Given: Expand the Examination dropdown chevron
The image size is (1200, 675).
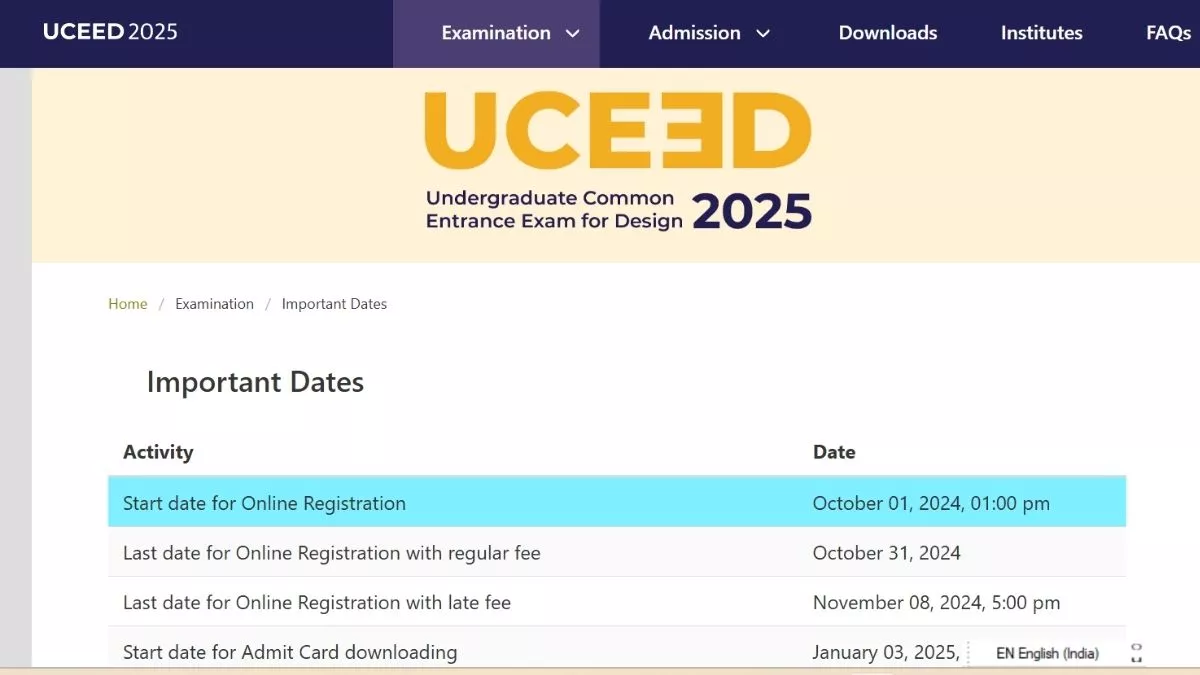Looking at the screenshot, I should pos(573,34).
